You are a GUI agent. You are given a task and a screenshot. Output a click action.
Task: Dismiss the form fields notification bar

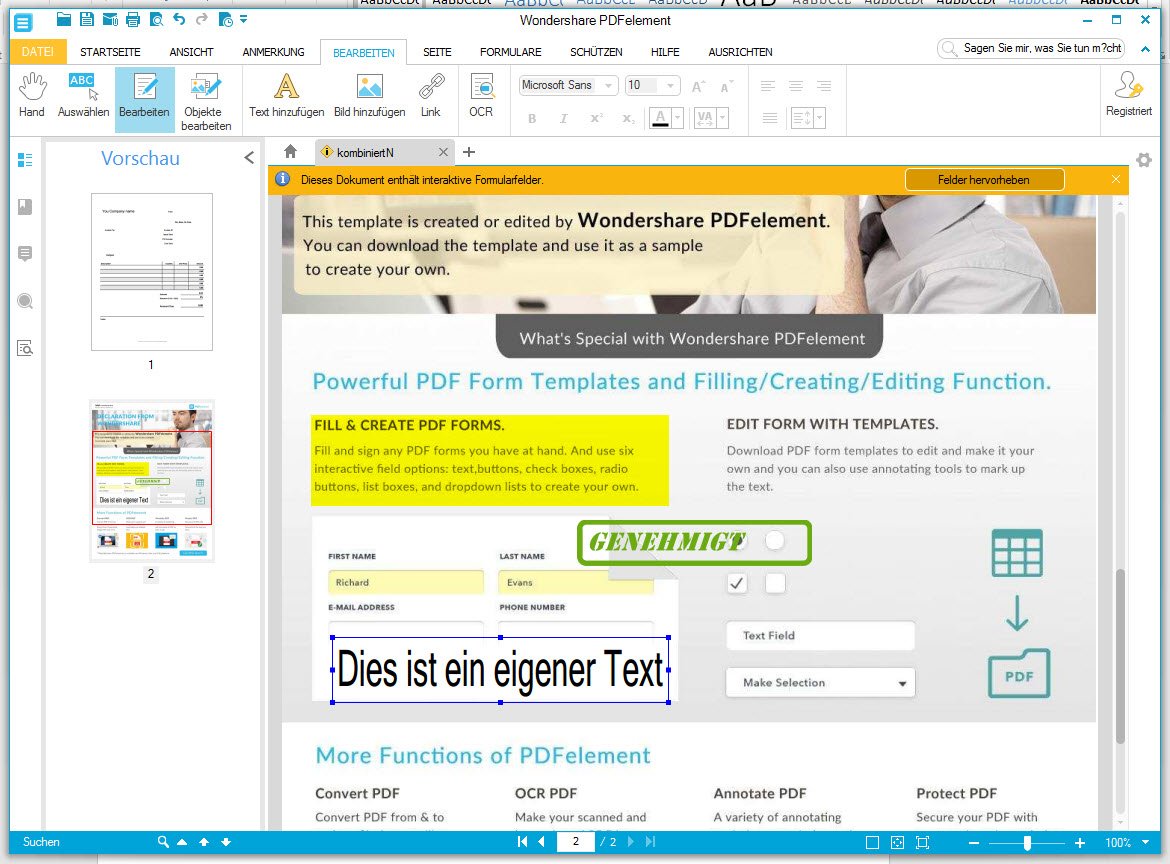(x=1116, y=179)
